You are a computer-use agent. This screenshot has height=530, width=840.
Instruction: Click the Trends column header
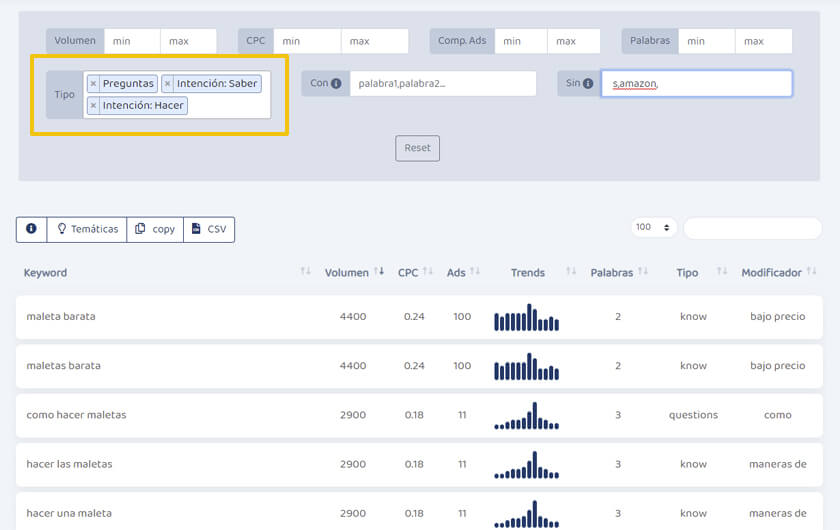click(x=528, y=273)
